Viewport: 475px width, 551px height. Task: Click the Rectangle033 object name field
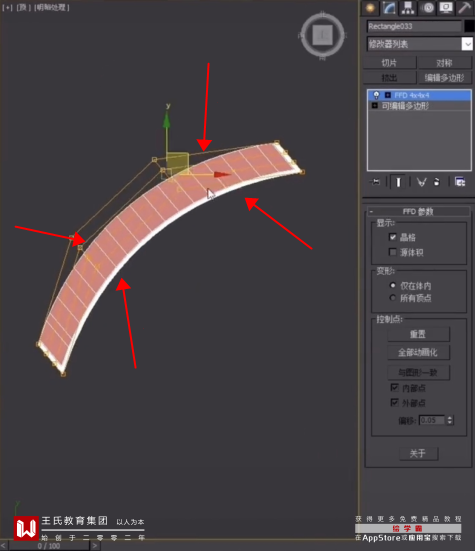click(414, 26)
